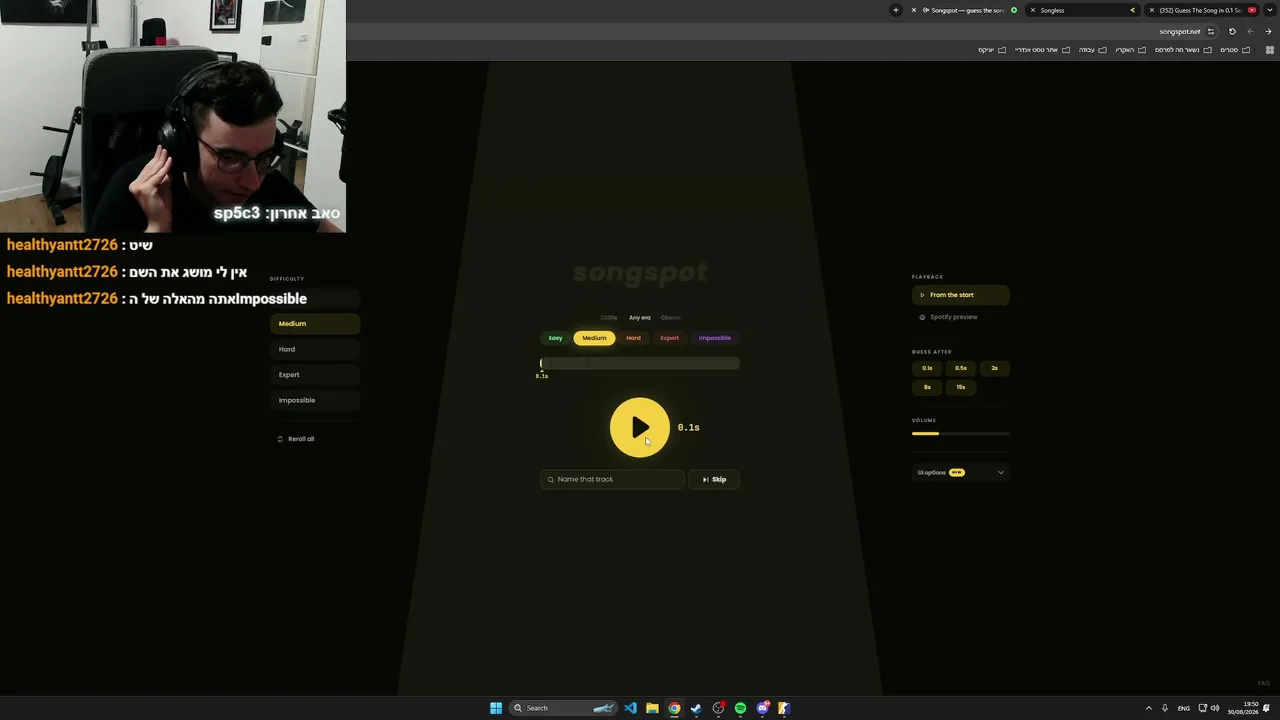Image resolution: width=1280 pixels, height=720 pixels.
Task: Switch to the Songless browser tab
Action: (1083, 10)
